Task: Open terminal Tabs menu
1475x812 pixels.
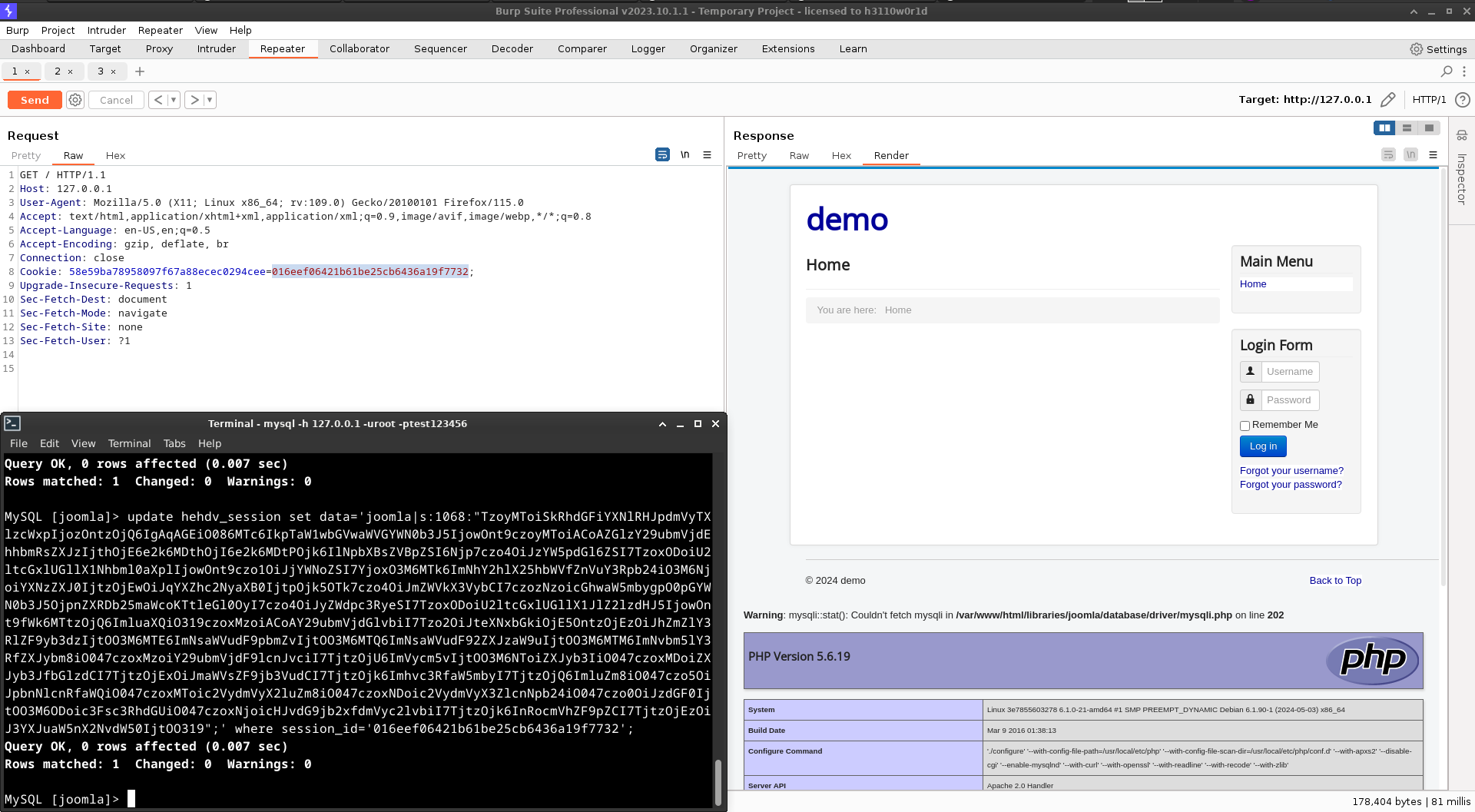Action: point(174,443)
